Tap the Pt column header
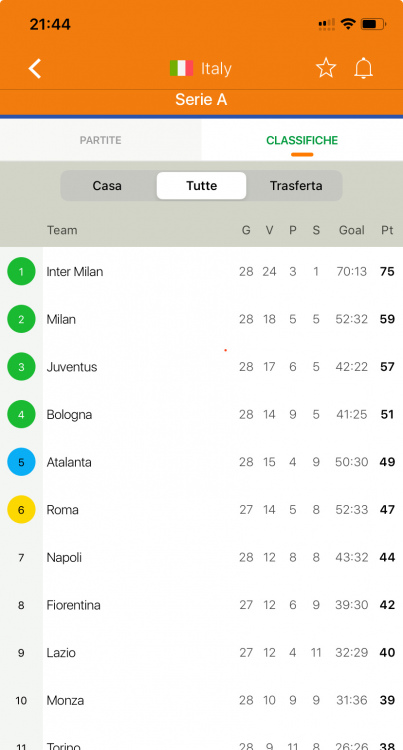 click(x=387, y=230)
